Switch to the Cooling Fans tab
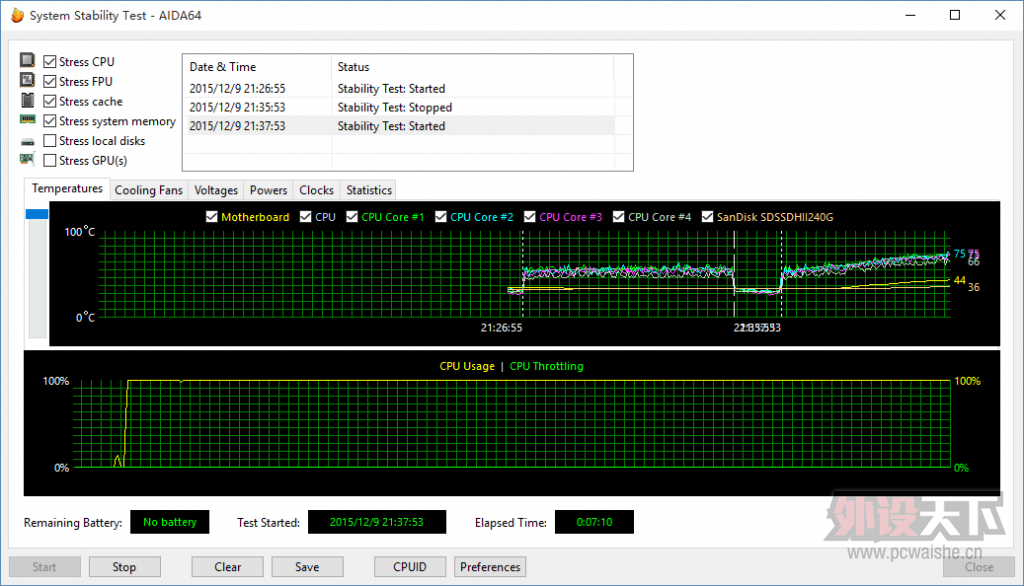This screenshot has height=586, width=1024. [x=148, y=190]
